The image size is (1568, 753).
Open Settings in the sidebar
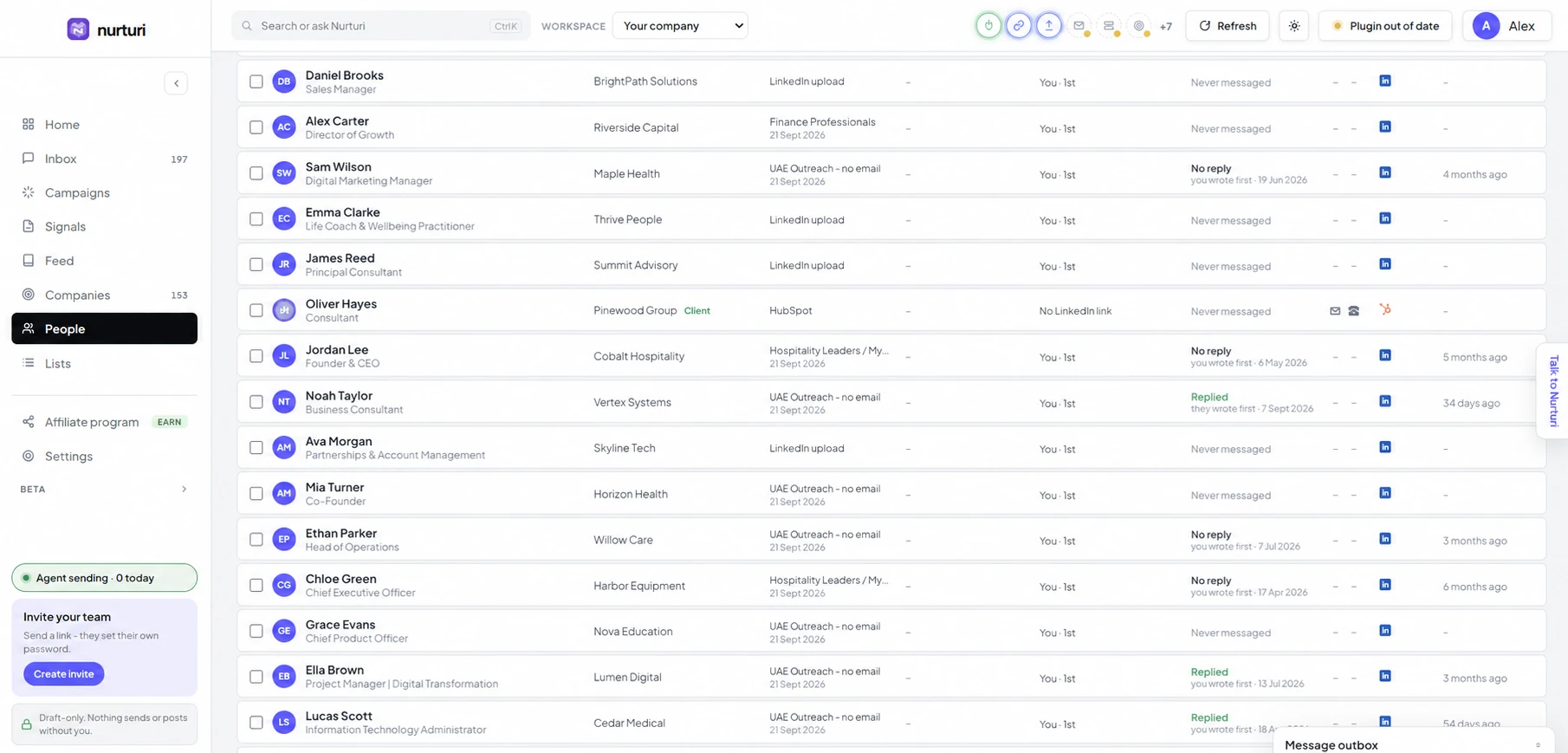104,456
